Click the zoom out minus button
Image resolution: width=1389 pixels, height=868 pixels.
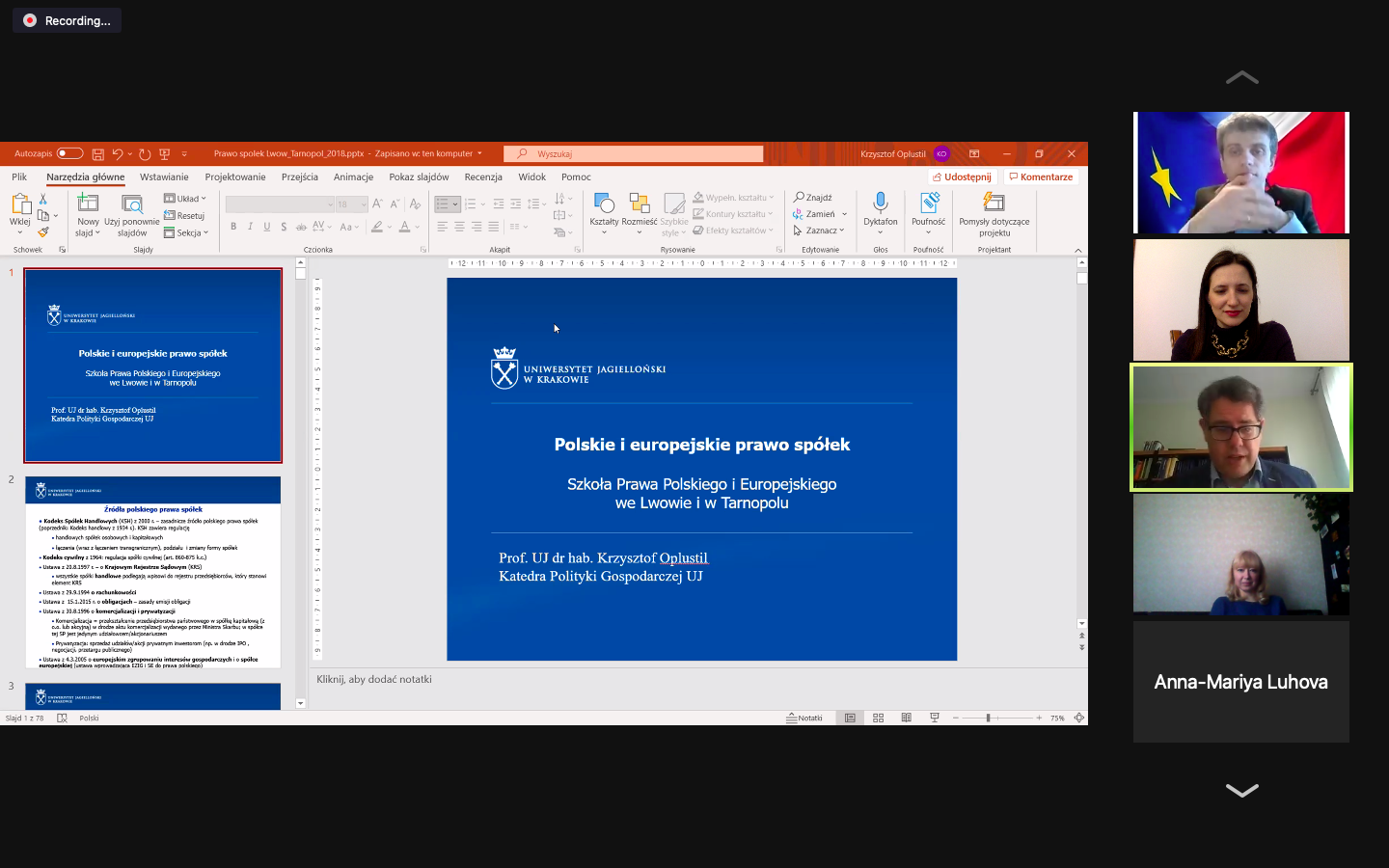click(956, 718)
